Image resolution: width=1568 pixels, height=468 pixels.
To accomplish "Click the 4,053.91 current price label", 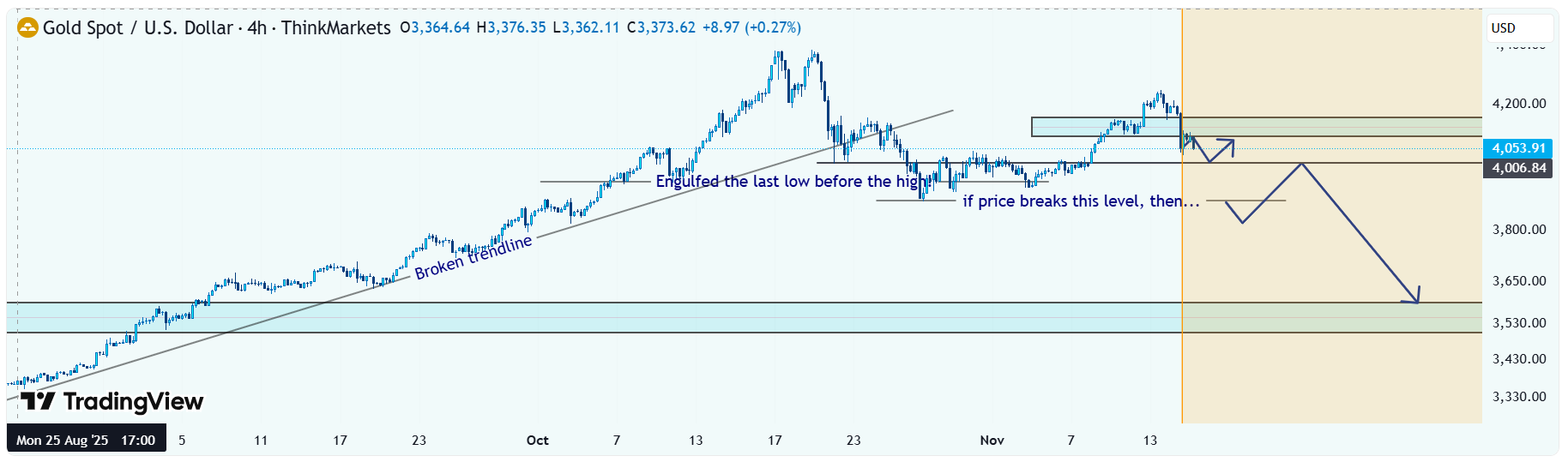I will coord(1518,148).
